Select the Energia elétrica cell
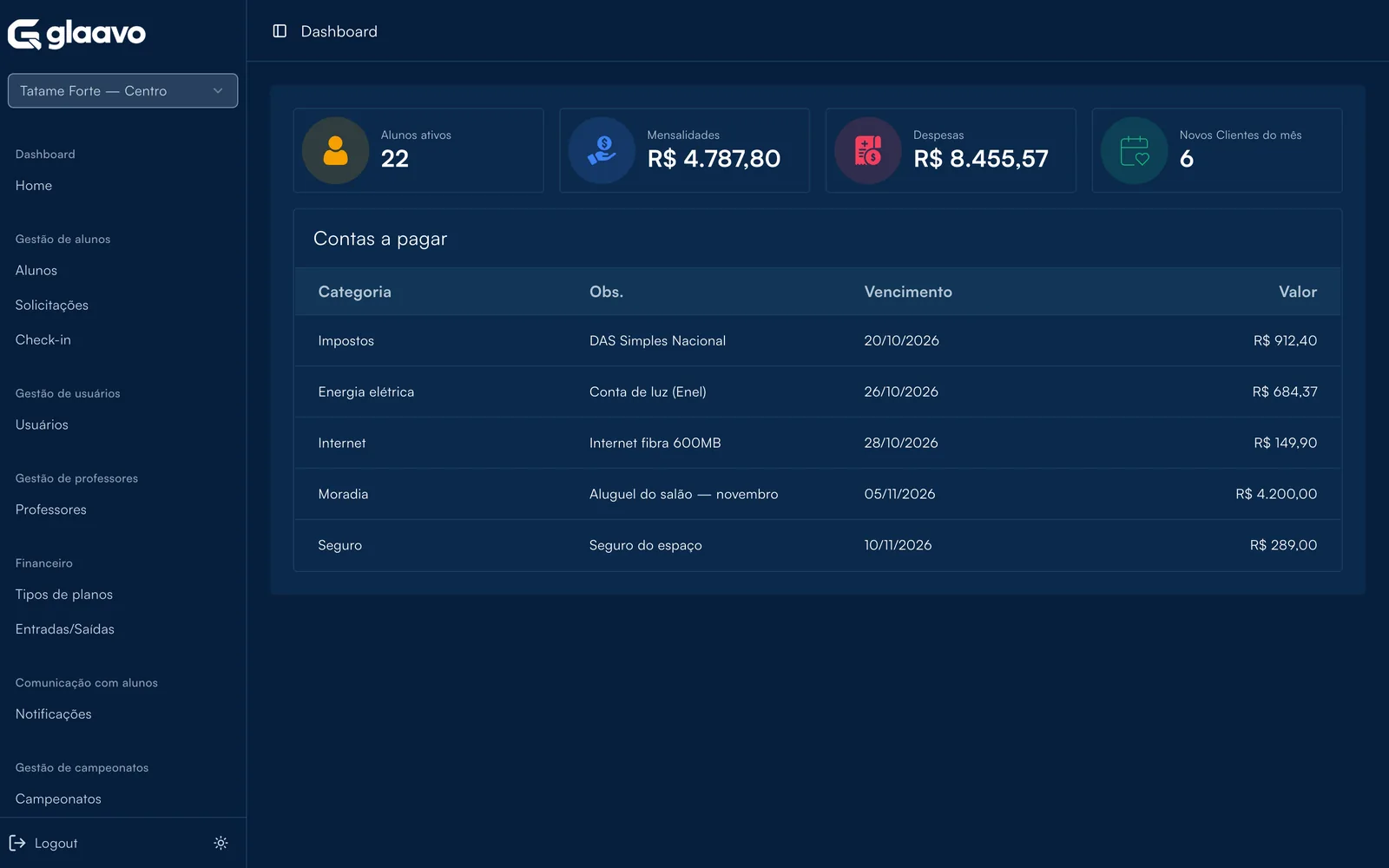The image size is (1389, 868). coord(366,392)
